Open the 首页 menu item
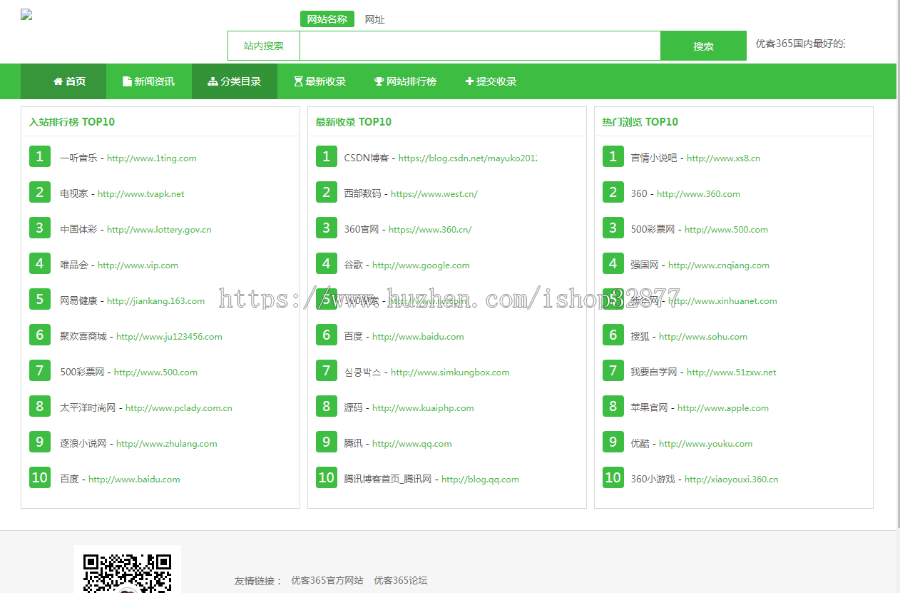Viewport: 900px width, 593px height. (63, 82)
